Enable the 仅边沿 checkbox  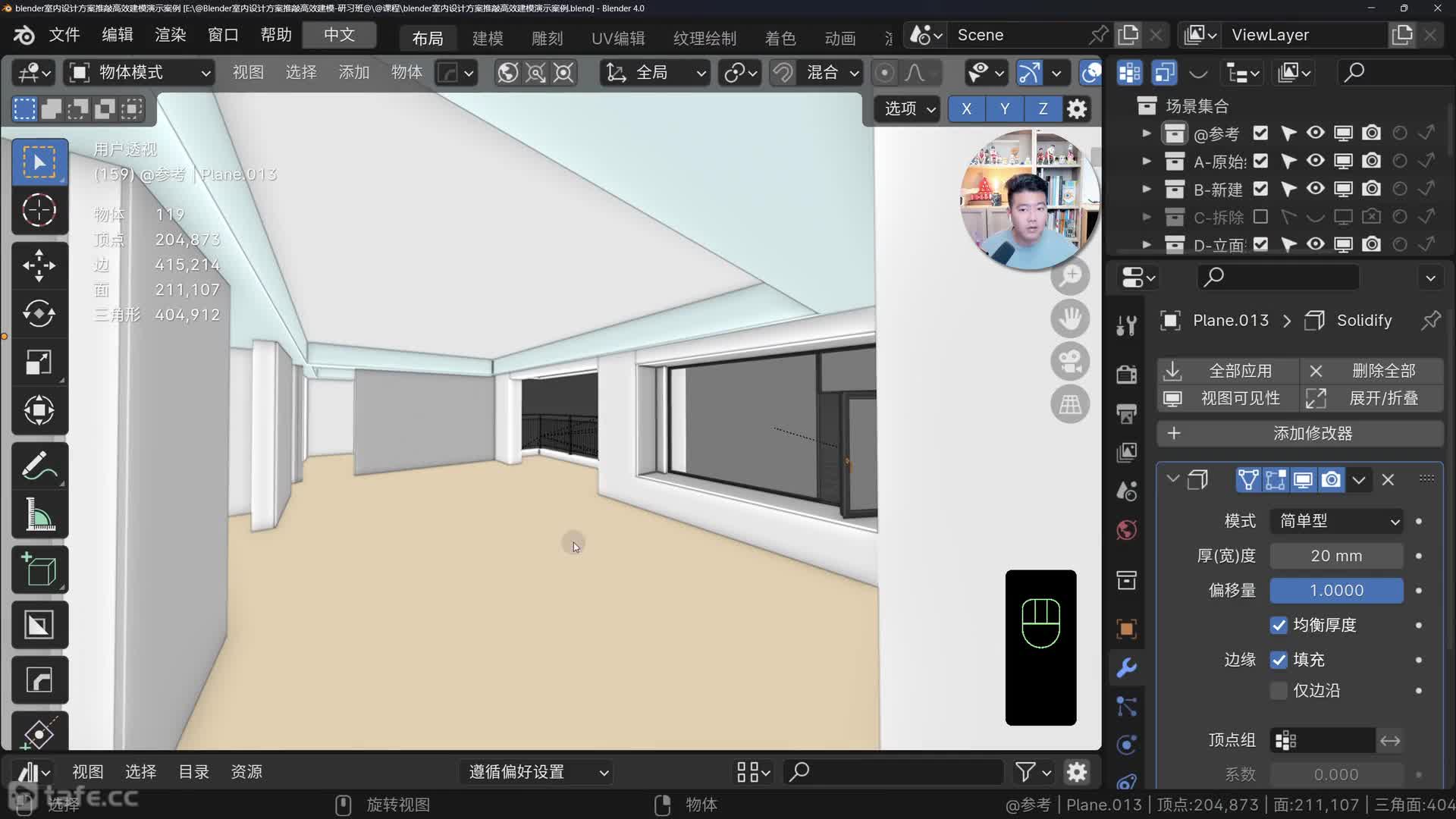[1279, 691]
